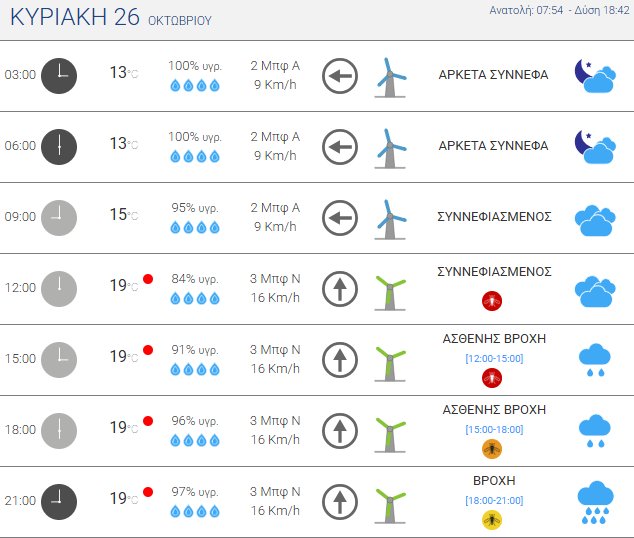634x538 pixels.
Task: Click the heavy rain cloud icon at 21:00
Action: point(595,501)
